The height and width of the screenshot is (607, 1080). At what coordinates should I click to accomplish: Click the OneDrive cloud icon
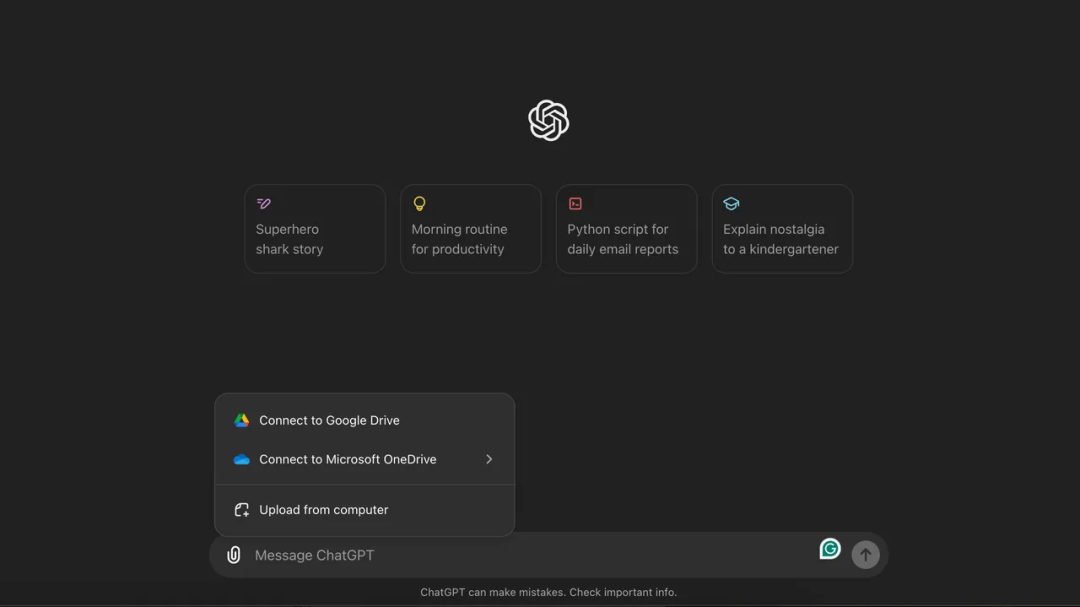click(x=242, y=460)
